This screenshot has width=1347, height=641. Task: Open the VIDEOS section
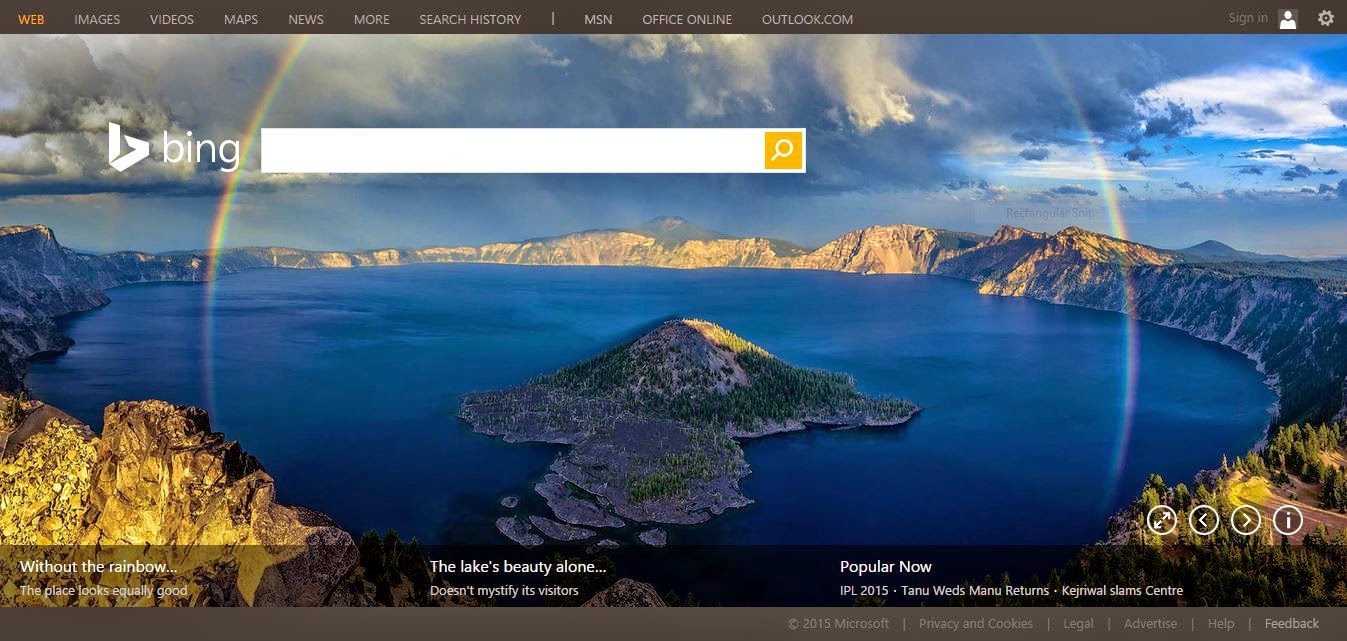[x=171, y=19]
